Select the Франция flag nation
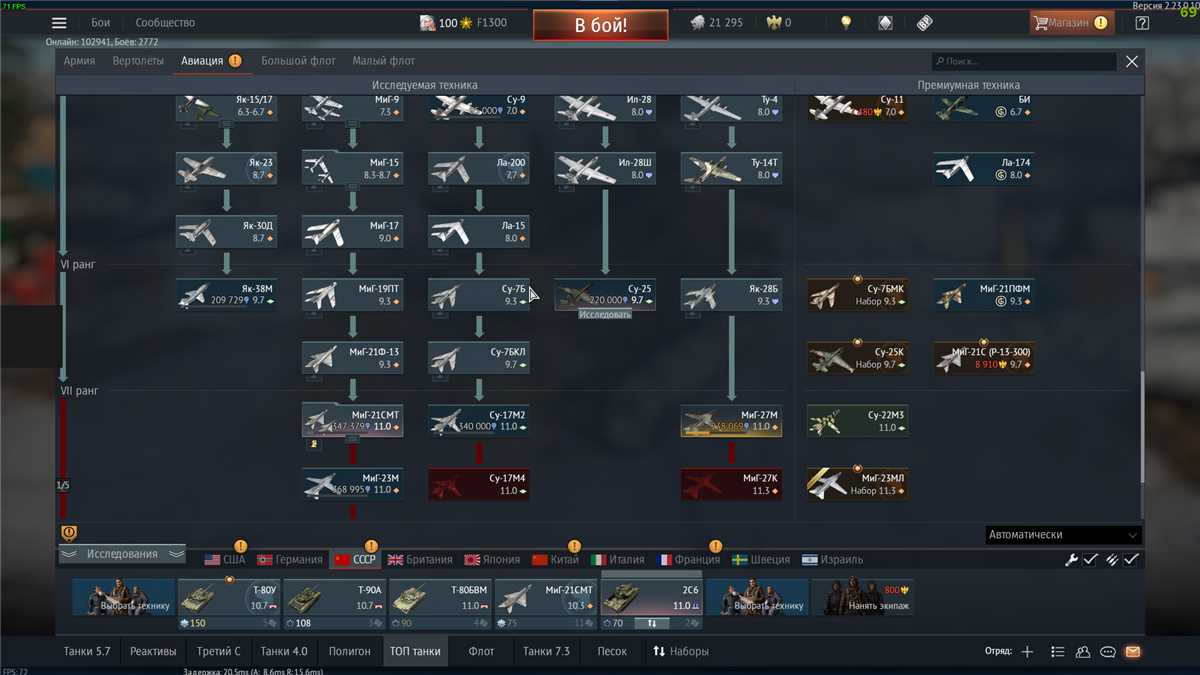The width and height of the screenshot is (1200, 675). [x=690, y=560]
